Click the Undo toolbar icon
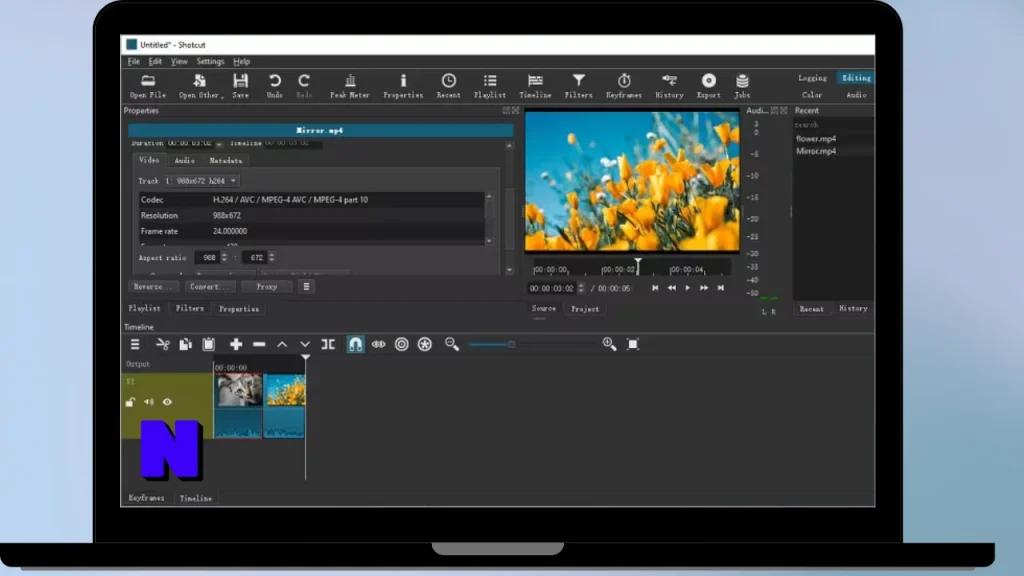Viewport: 1024px width, 576px height. 275,86
